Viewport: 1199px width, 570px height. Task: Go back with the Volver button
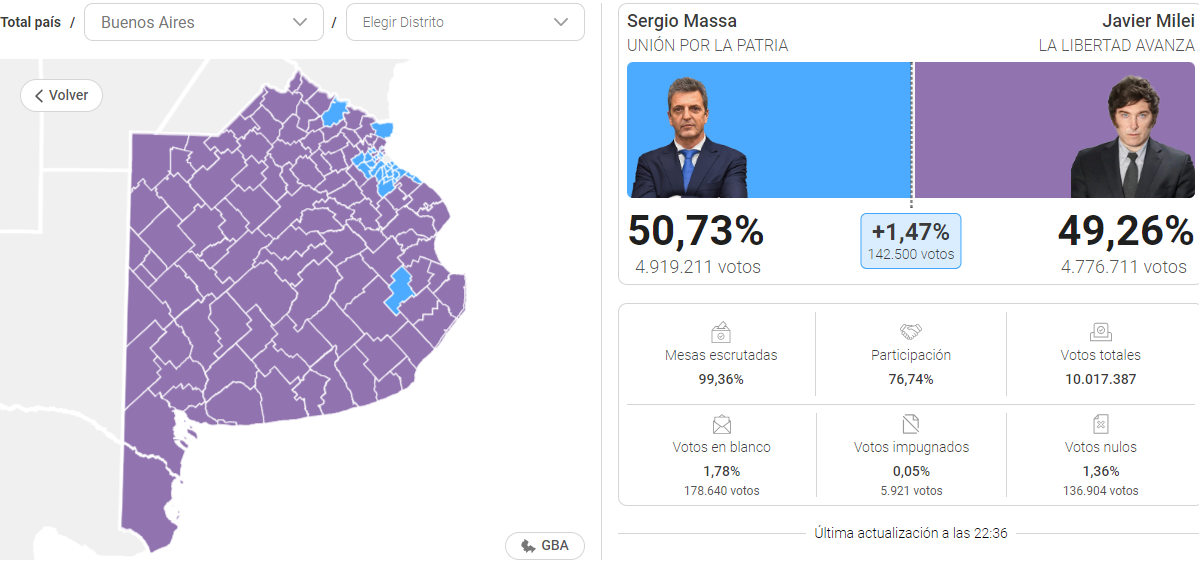pyautogui.click(x=61, y=96)
